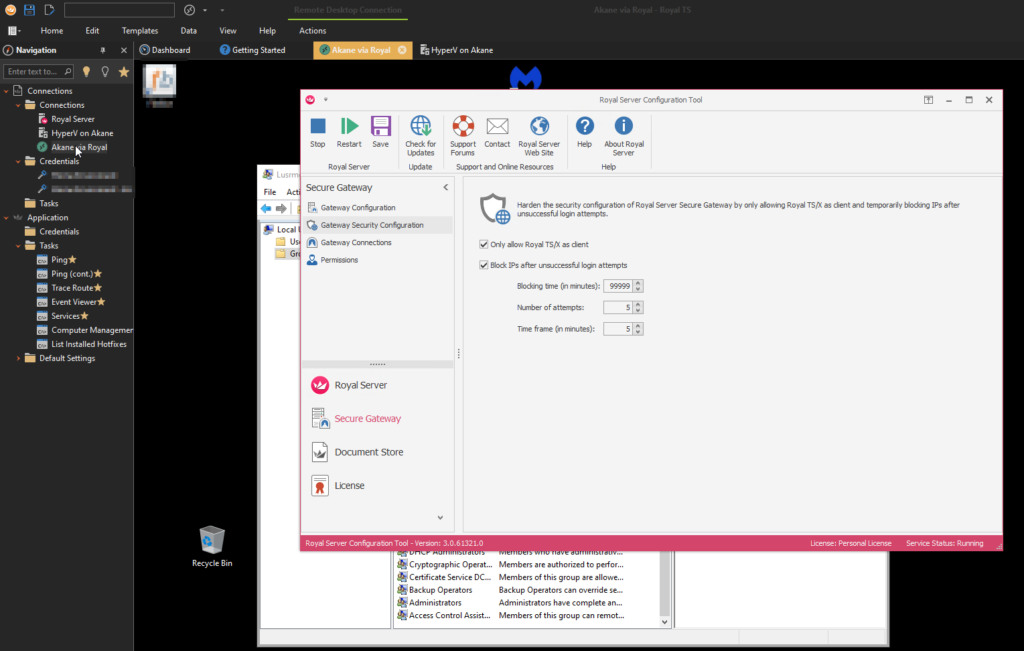This screenshot has width=1024, height=651.
Task: Toggle ribbon display options in Configuration Tool
Action: click(928, 100)
